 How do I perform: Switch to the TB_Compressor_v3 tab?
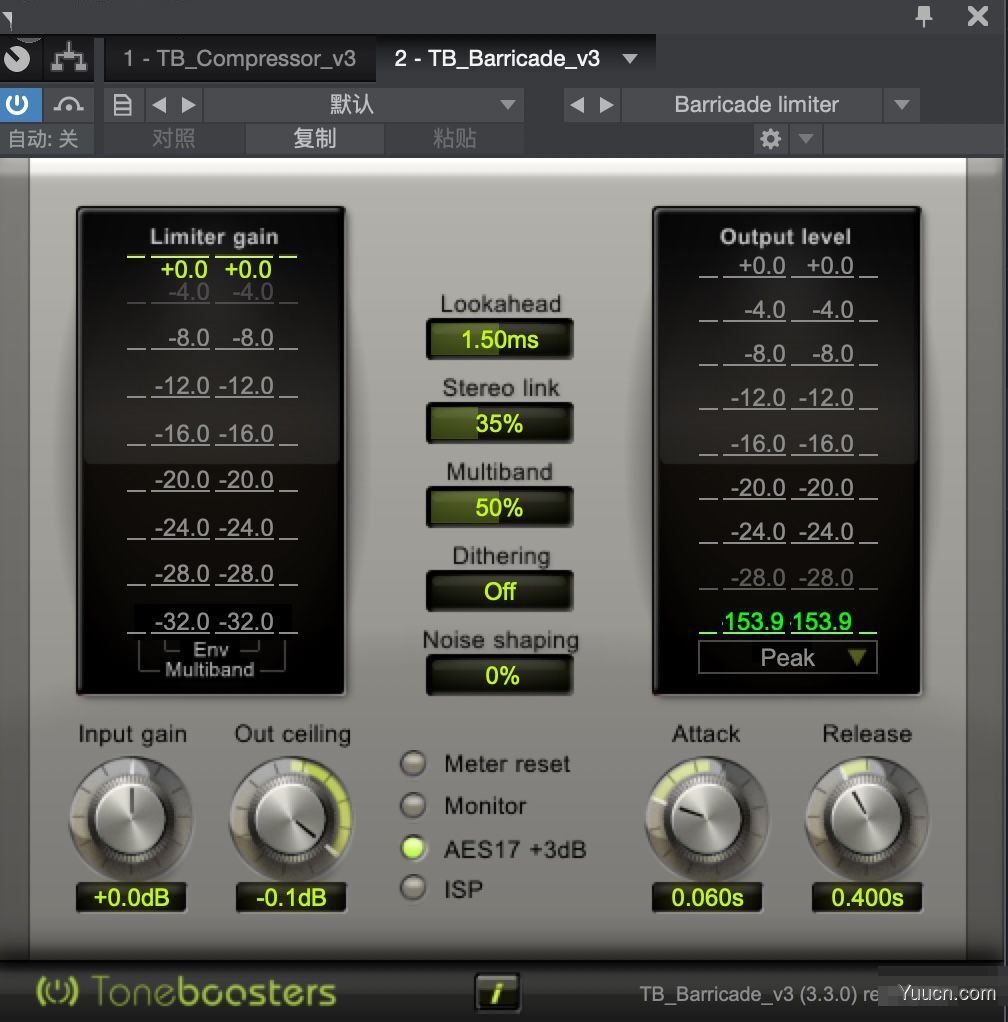[240, 59]
